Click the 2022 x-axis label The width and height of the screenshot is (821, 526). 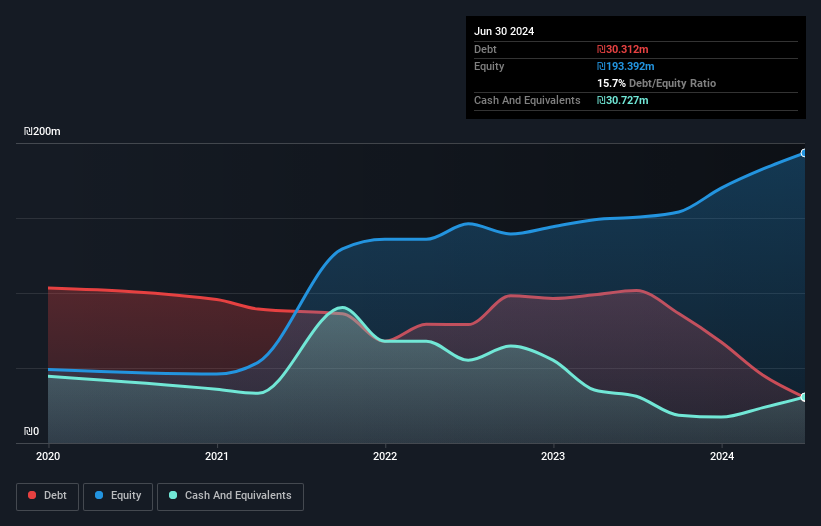[385, 456]
